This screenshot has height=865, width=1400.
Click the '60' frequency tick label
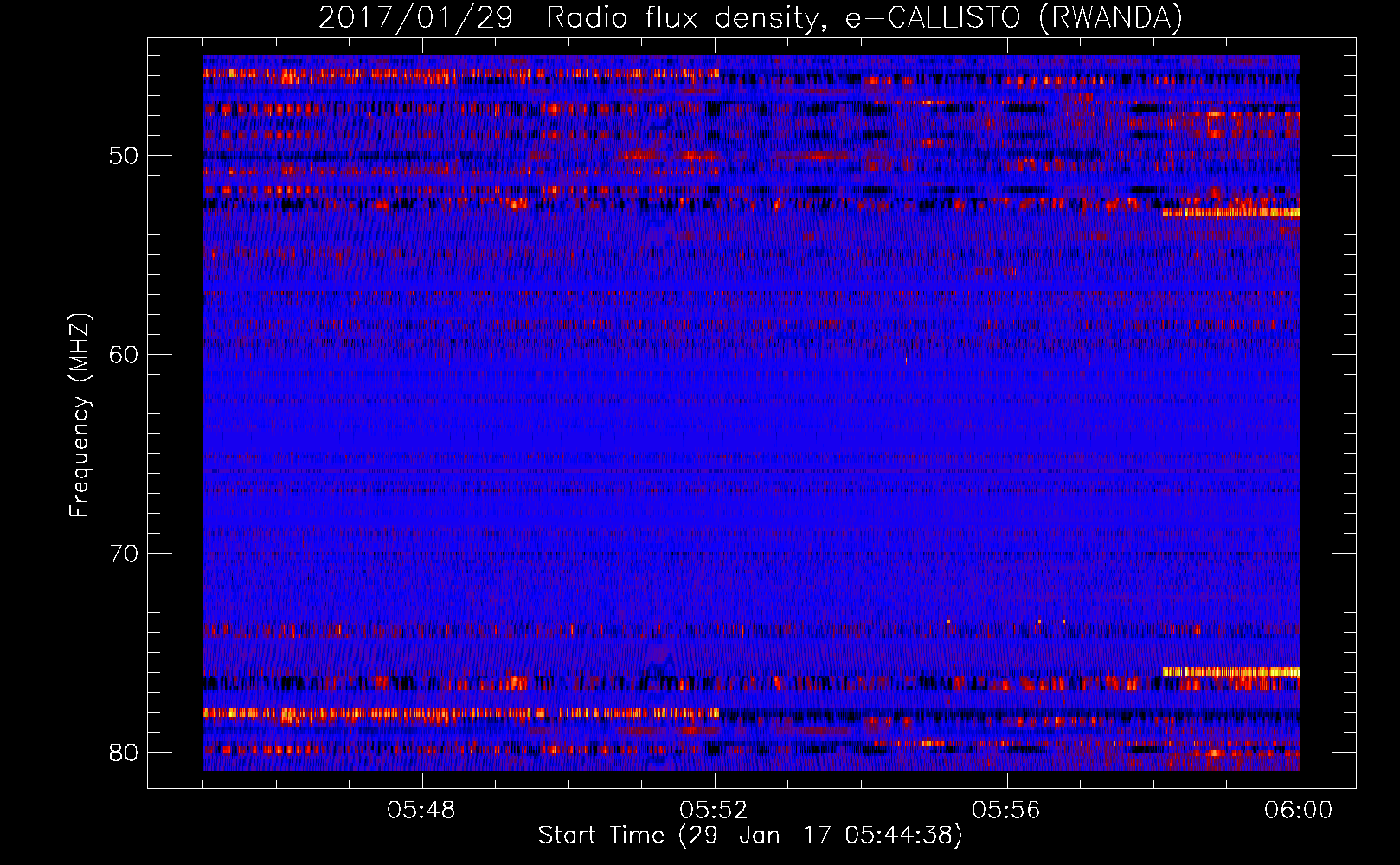124,355
